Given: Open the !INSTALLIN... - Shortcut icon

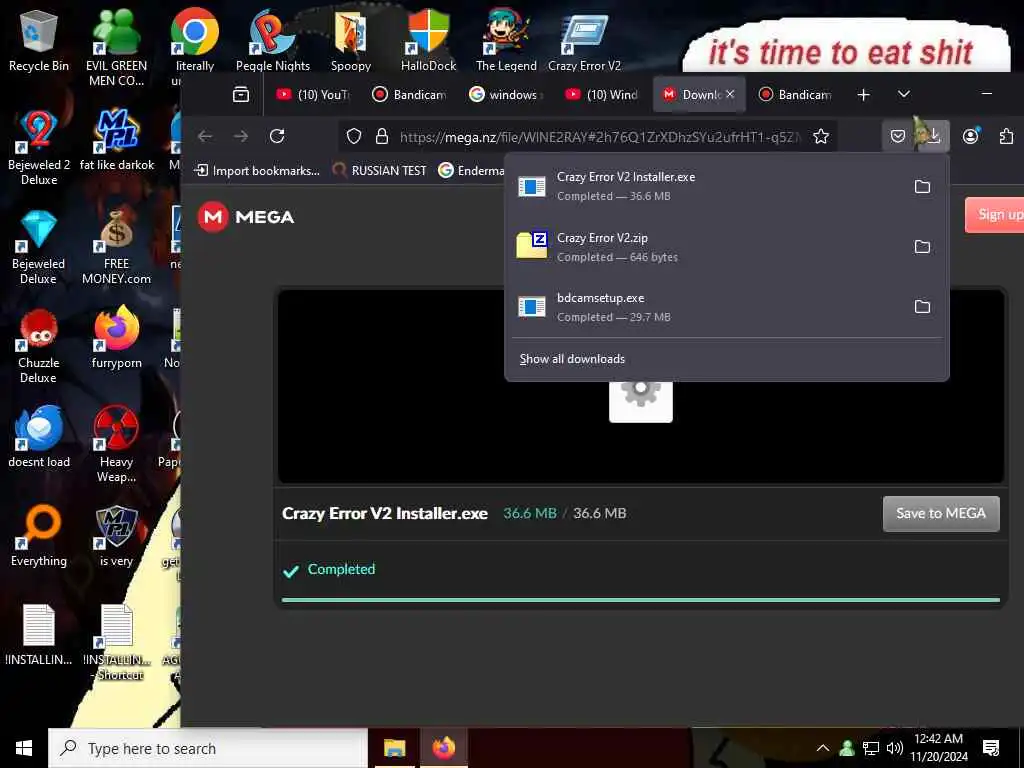Looking at the screenshot, I should (x=117, y=643).
